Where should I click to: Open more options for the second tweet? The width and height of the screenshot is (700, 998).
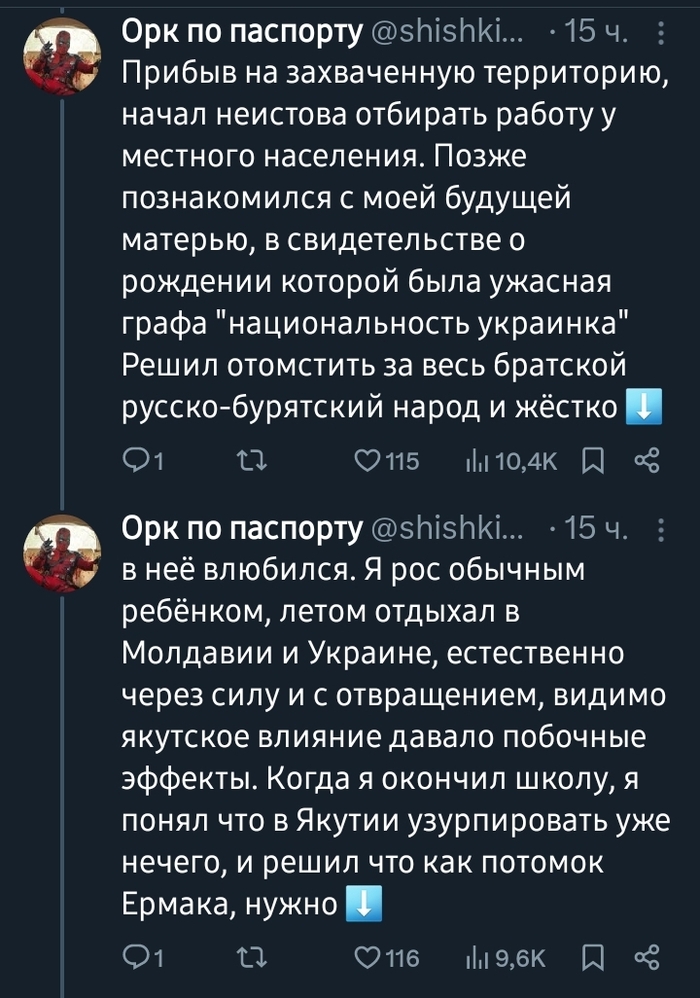pyautogui.click(x=660, y=528)
